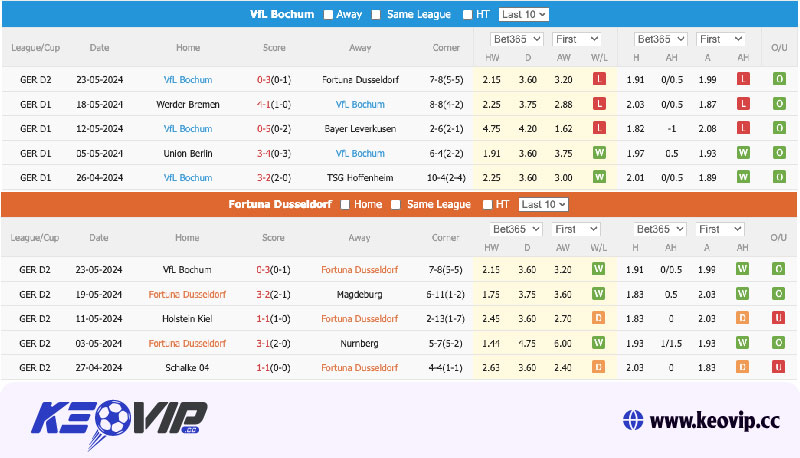Click the Fortuna Dusseldorf title in the orange header bar
This screenshot has width=800, height=458.
point(280,205)
